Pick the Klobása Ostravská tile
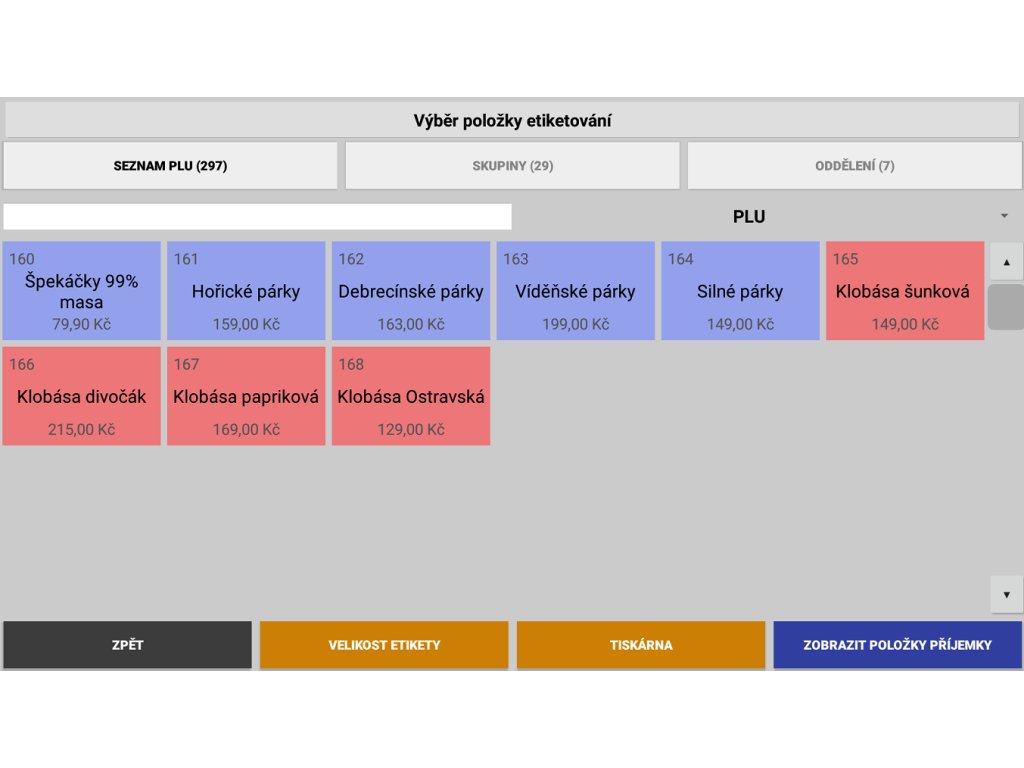Viewport: 1024px width, 768px height. coord(411,396)
